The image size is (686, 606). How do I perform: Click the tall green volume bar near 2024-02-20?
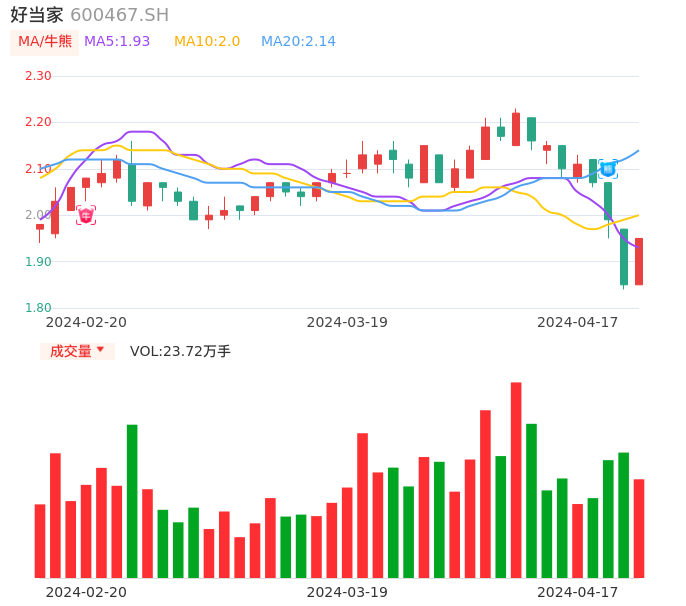click(x=132, y=501)
